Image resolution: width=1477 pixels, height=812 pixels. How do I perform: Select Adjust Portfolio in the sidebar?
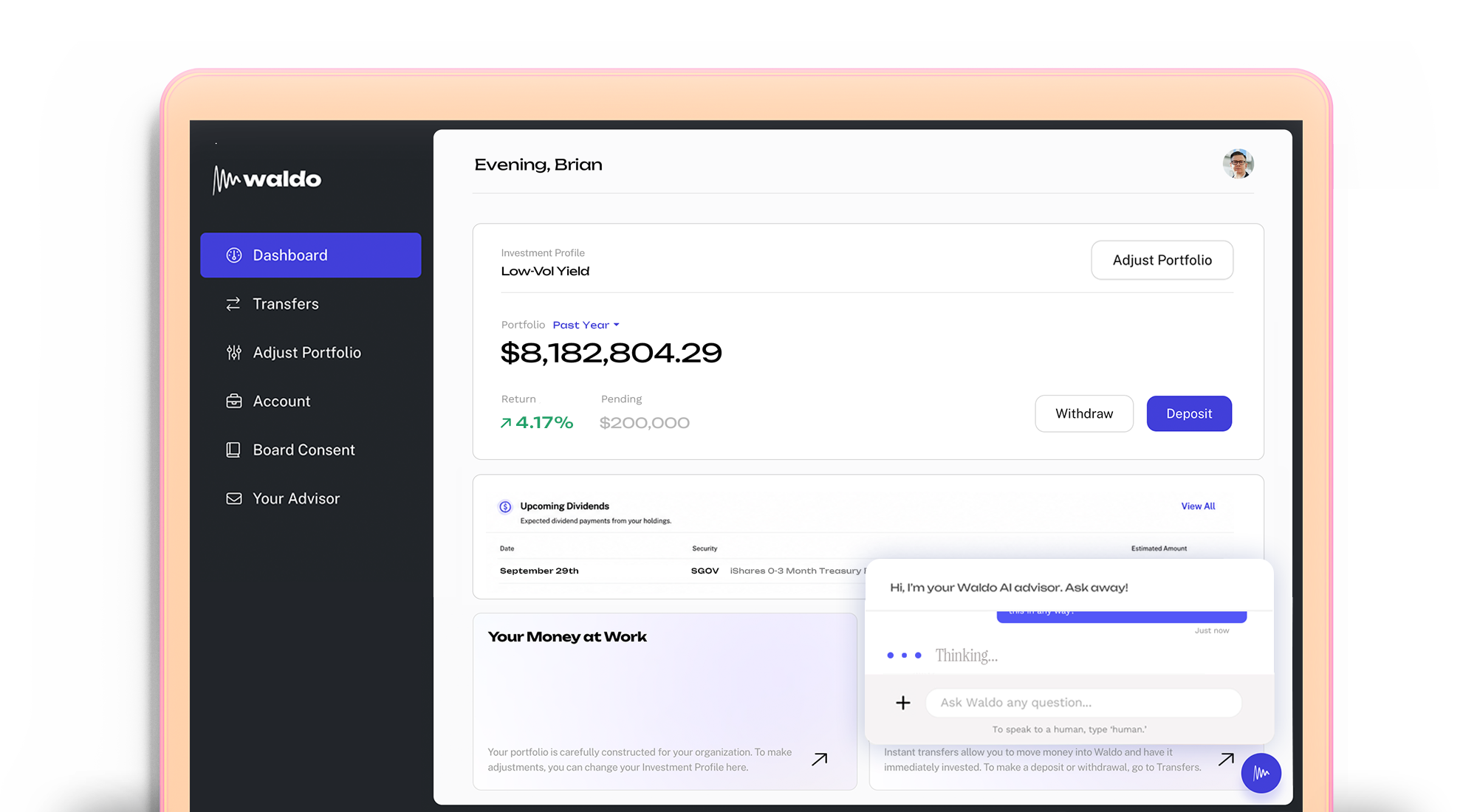[x=311, y=353]
